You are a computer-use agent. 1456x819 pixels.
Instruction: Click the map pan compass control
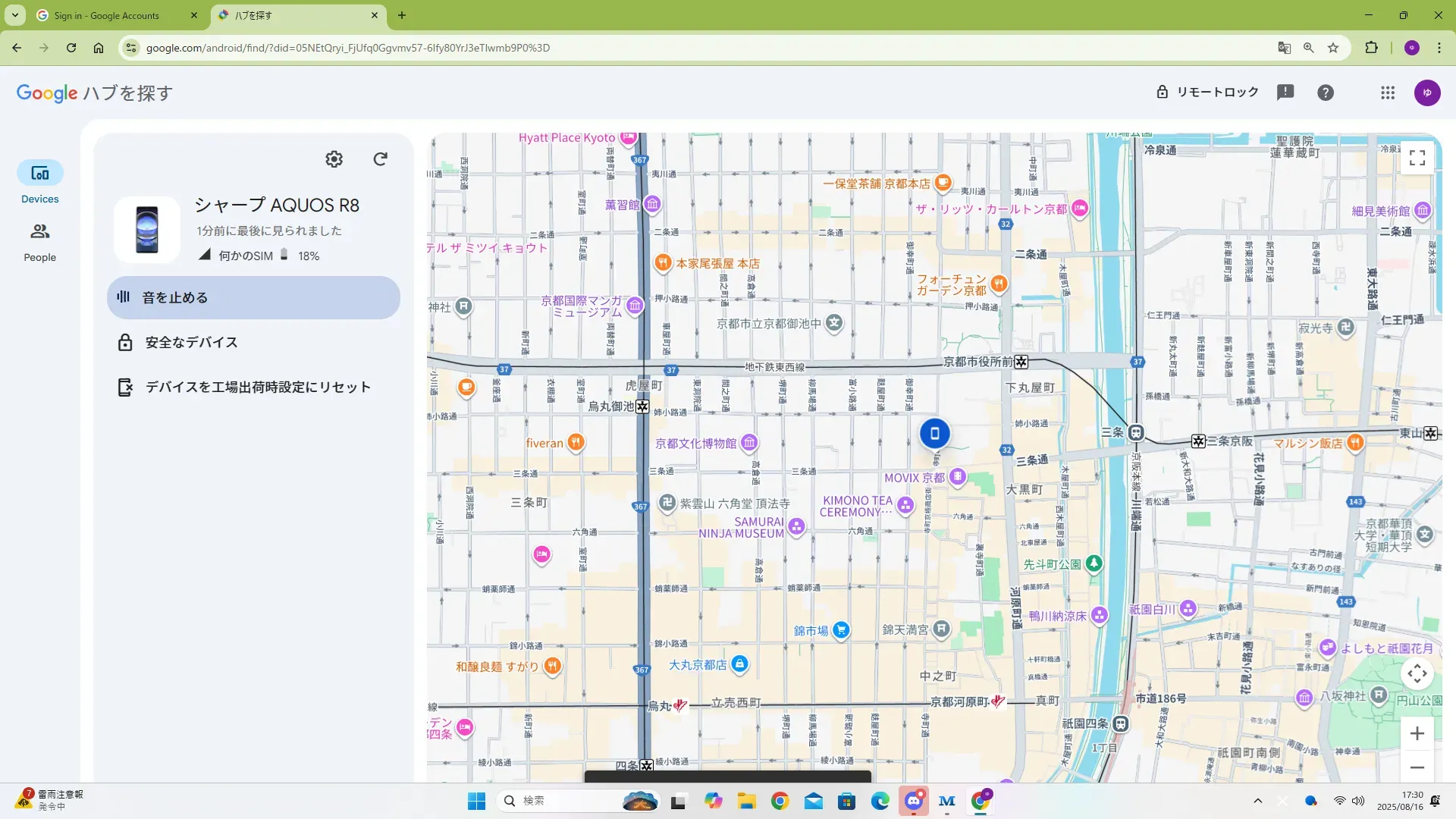click(1417, 673)
